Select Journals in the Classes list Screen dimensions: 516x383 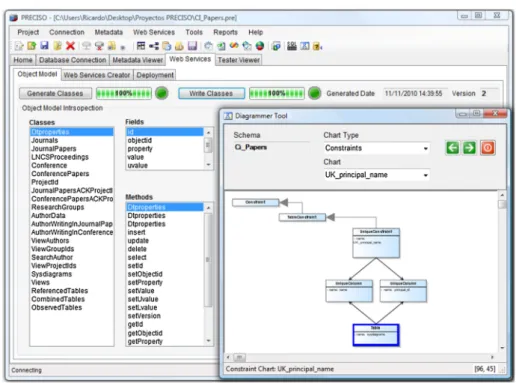pyautogui.click(x=71, y=140)
